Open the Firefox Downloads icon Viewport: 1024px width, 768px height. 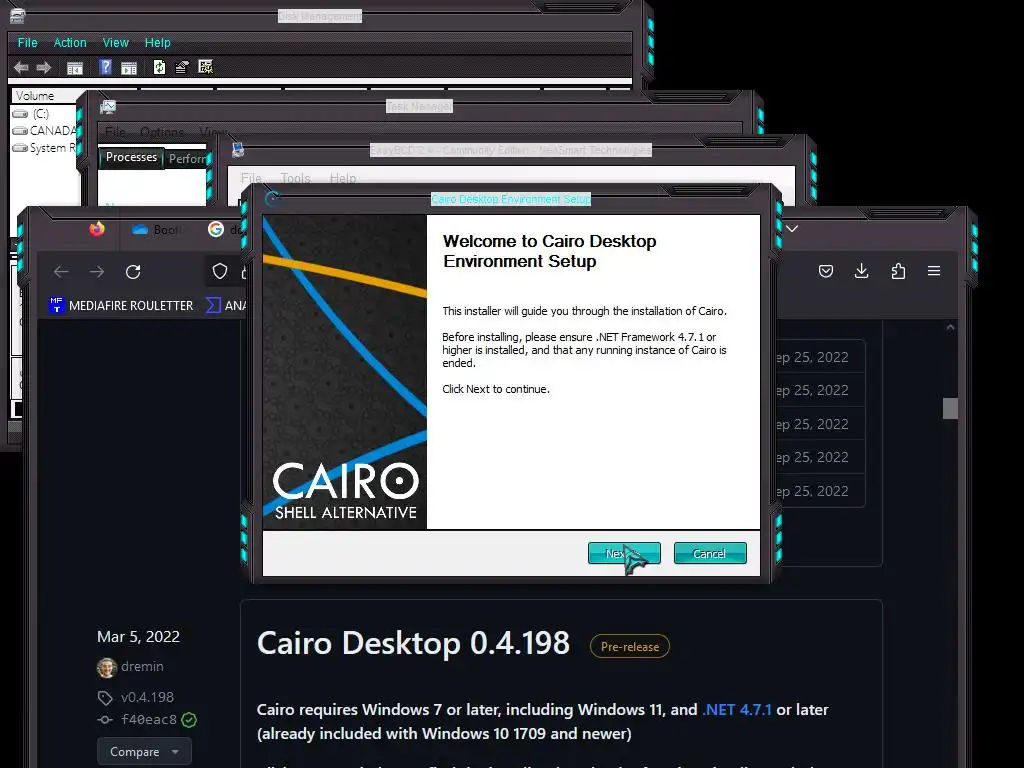[861, 271]
